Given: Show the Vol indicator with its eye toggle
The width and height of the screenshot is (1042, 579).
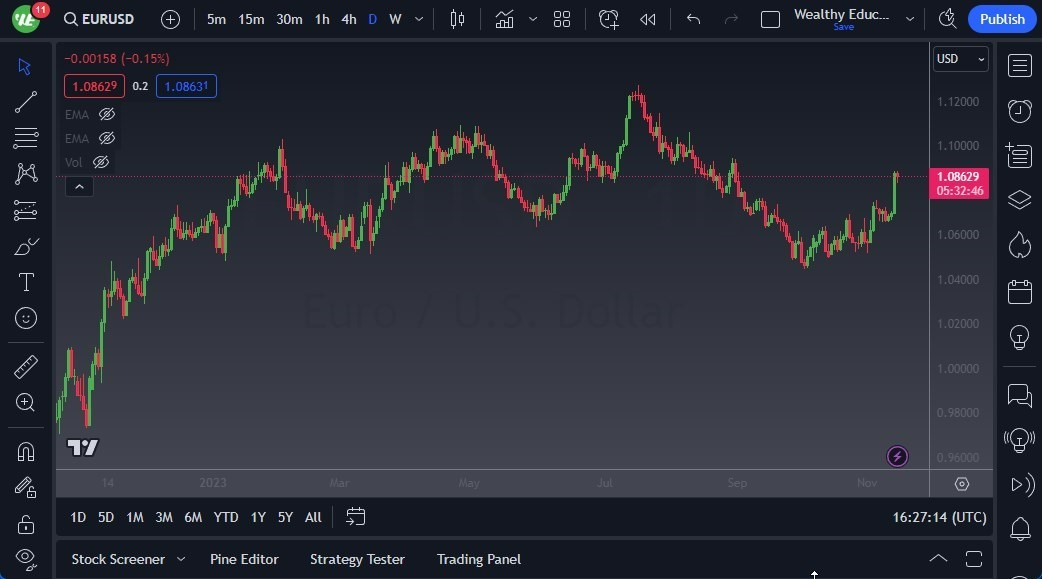Looking at the screenshot, I should (x=100, y=161).
